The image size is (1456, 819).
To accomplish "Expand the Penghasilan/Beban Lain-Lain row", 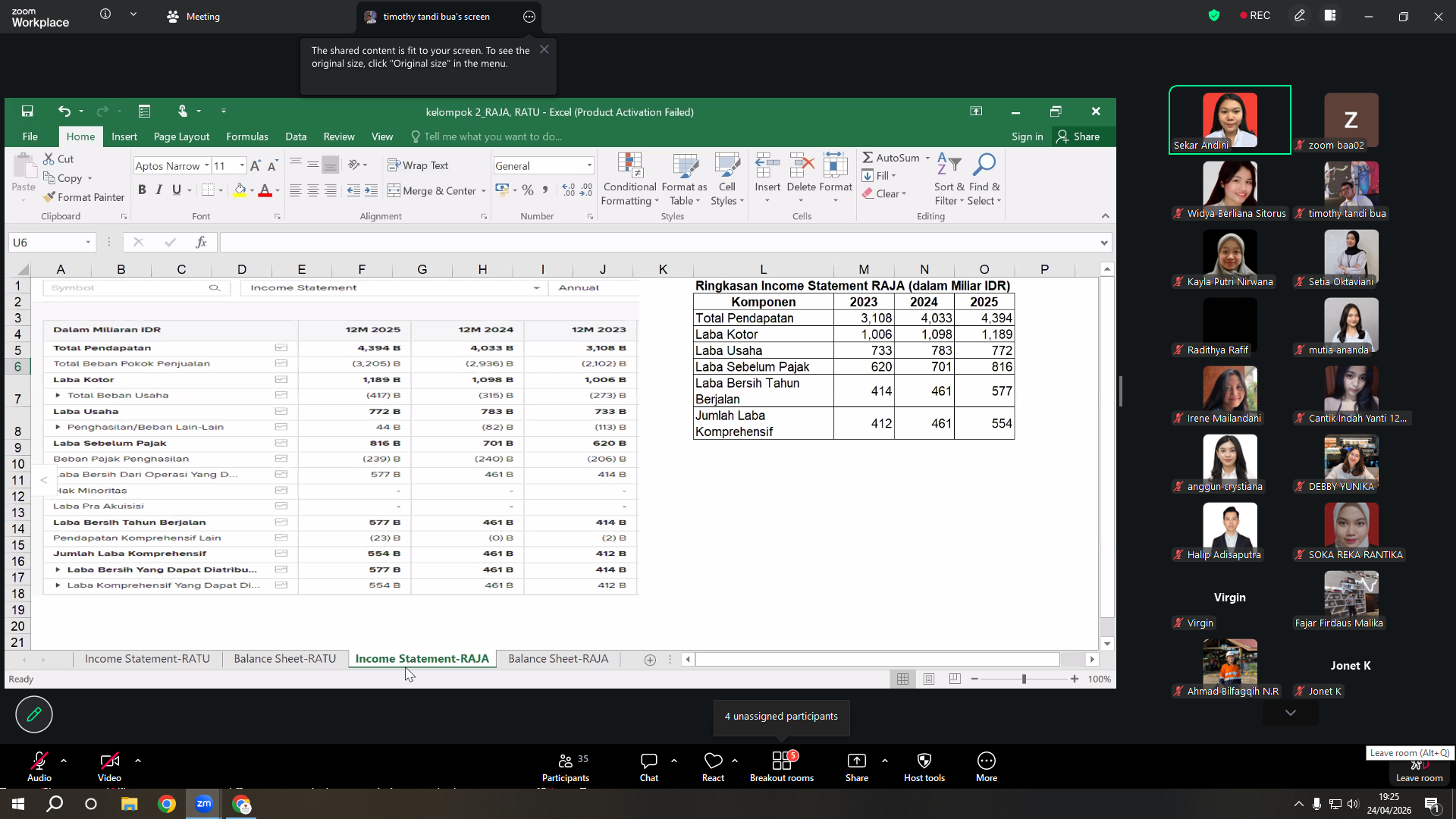I will 58,427.
